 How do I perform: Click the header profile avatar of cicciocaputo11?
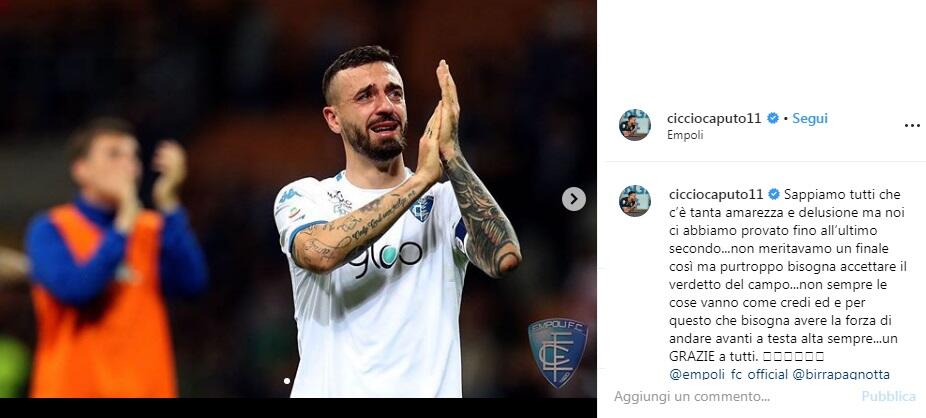pyautogui.click(x=635, y=125)
